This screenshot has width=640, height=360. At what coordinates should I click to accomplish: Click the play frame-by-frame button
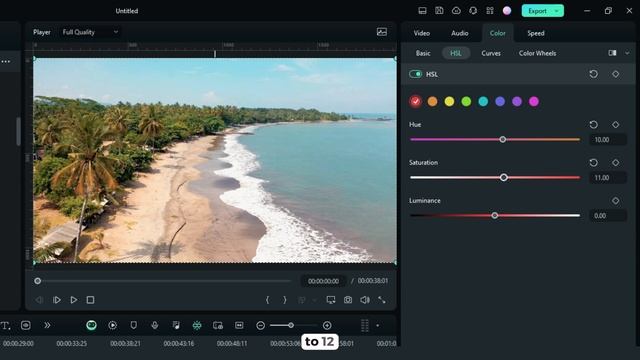pos(57,300)
